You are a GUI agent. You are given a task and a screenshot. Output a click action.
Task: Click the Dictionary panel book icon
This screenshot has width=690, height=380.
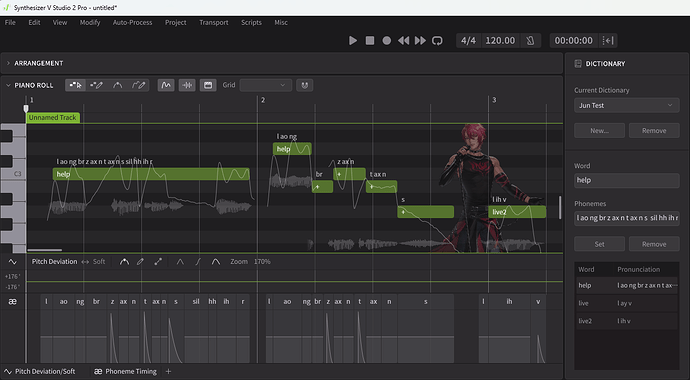578,64
